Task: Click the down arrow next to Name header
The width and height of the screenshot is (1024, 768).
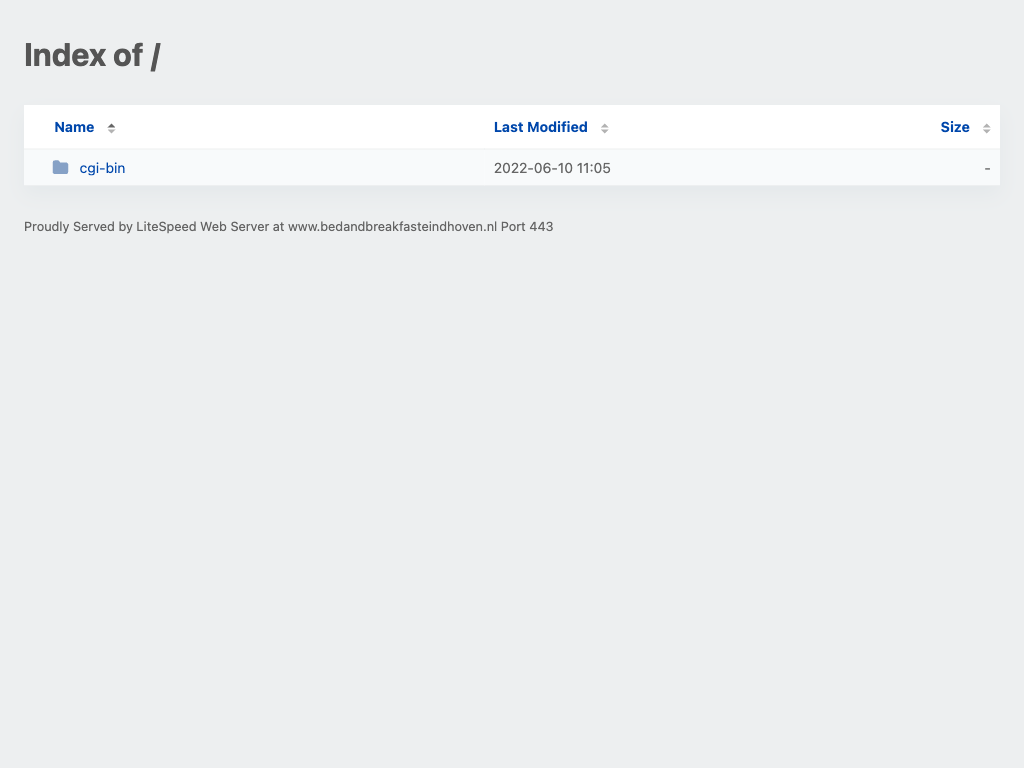Action: pyautogui.click(x=111, y=131)
